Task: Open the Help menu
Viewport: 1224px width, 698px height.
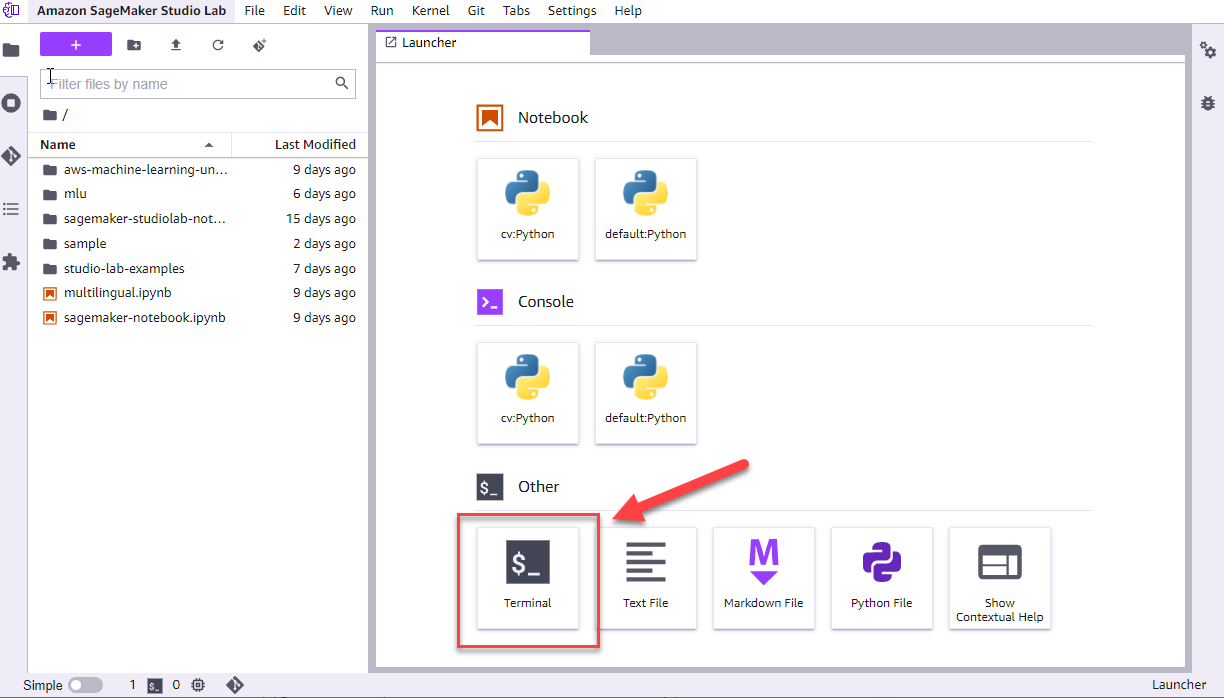Action: (x=628, y=10)
